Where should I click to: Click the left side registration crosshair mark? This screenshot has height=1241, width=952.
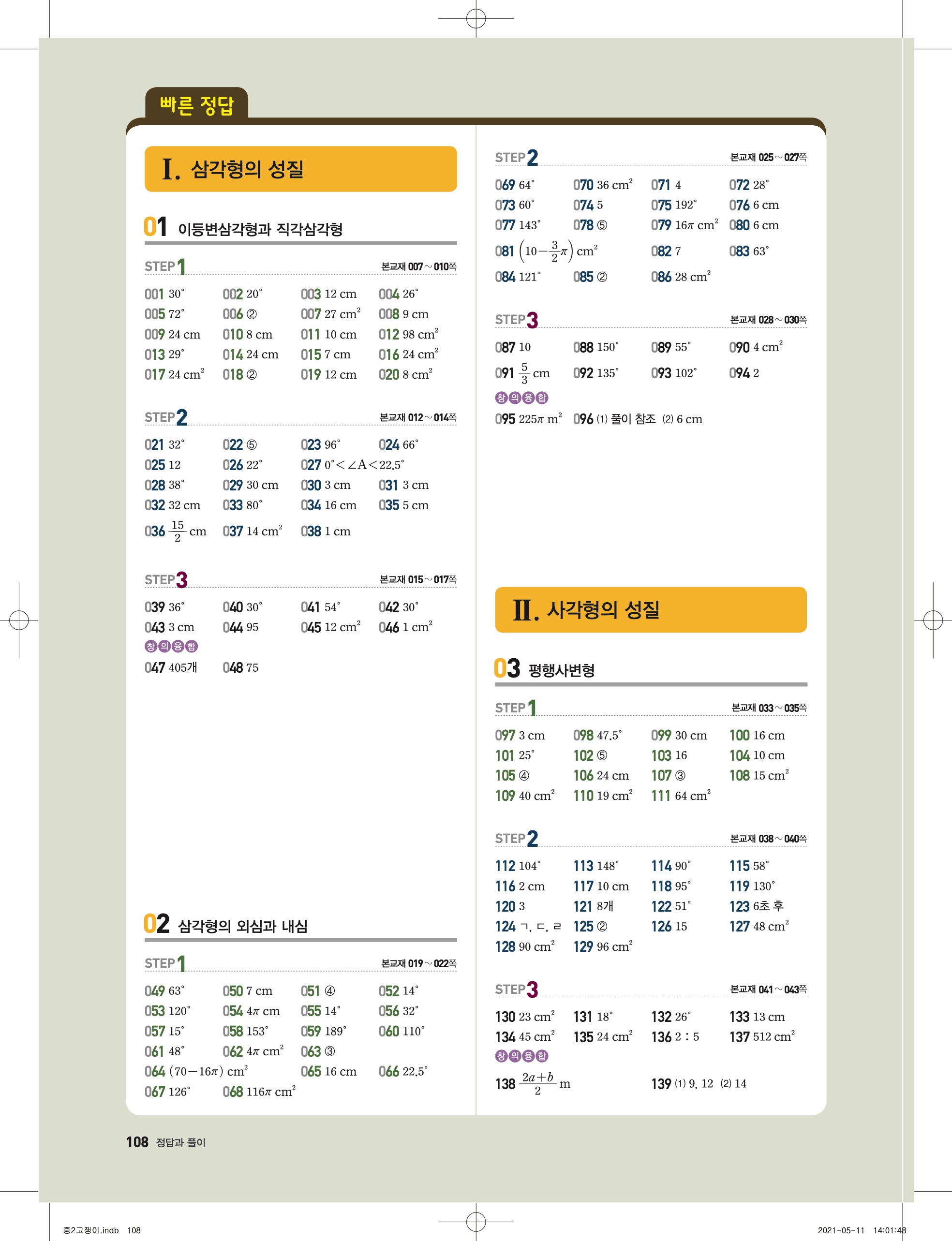pyautogui.click(x=19, y=620)
